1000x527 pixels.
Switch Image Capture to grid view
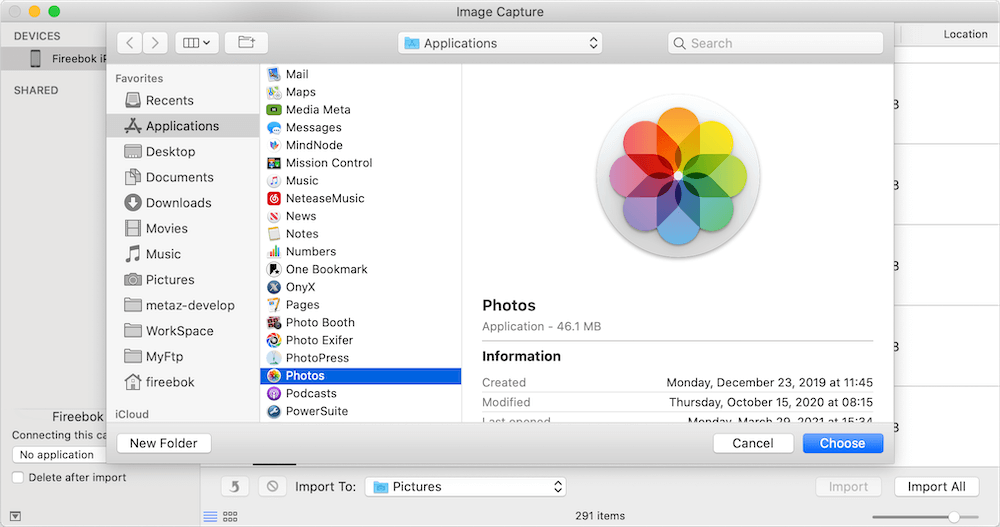[230, 516]
